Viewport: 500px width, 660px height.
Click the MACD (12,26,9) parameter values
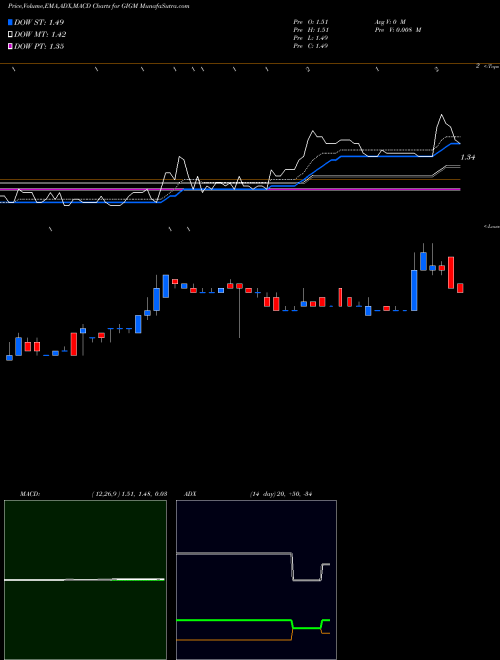[x=129, y=494]
